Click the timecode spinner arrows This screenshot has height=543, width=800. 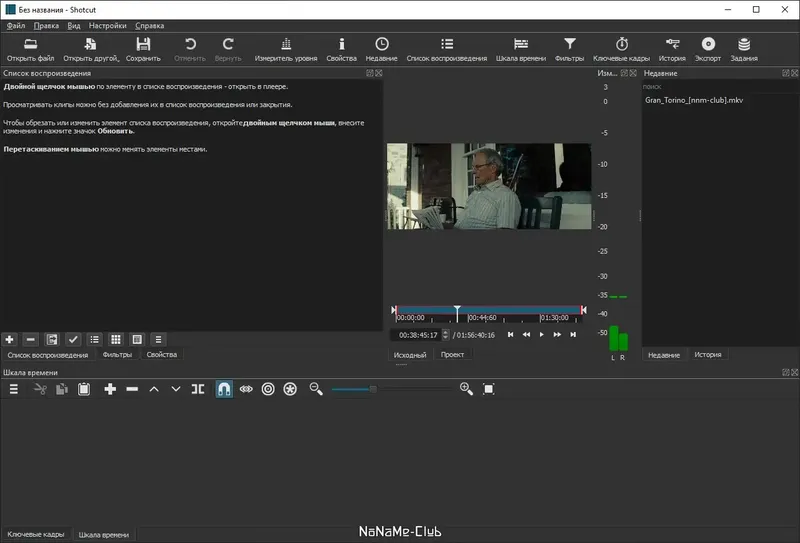tap(445, 335)
